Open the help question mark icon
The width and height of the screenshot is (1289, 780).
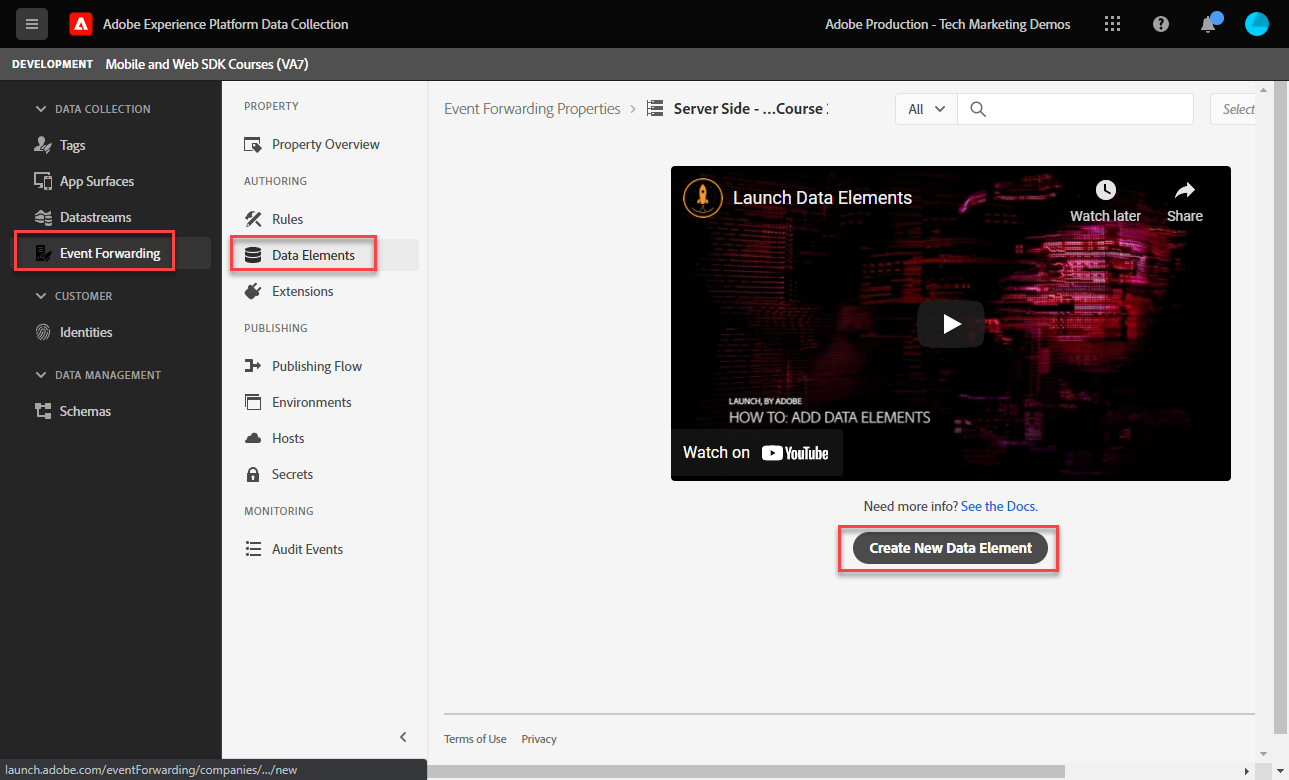point(1161,24)
